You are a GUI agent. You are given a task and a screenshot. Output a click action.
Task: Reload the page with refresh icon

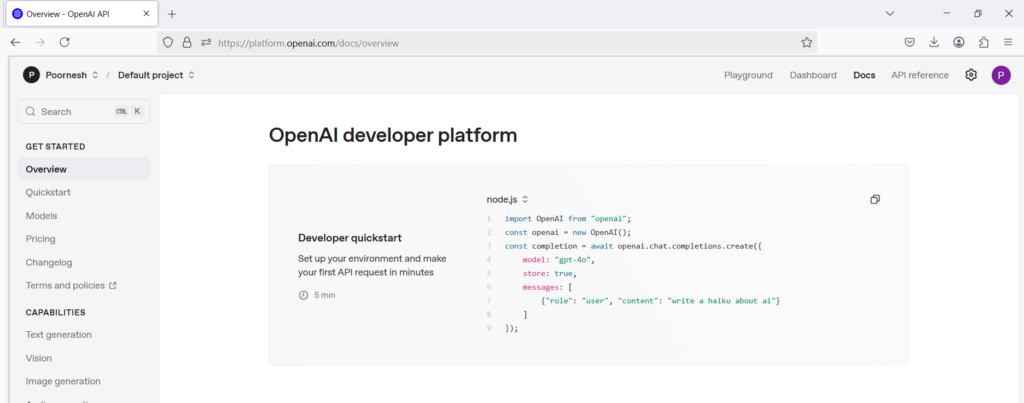tap(65, 42)
